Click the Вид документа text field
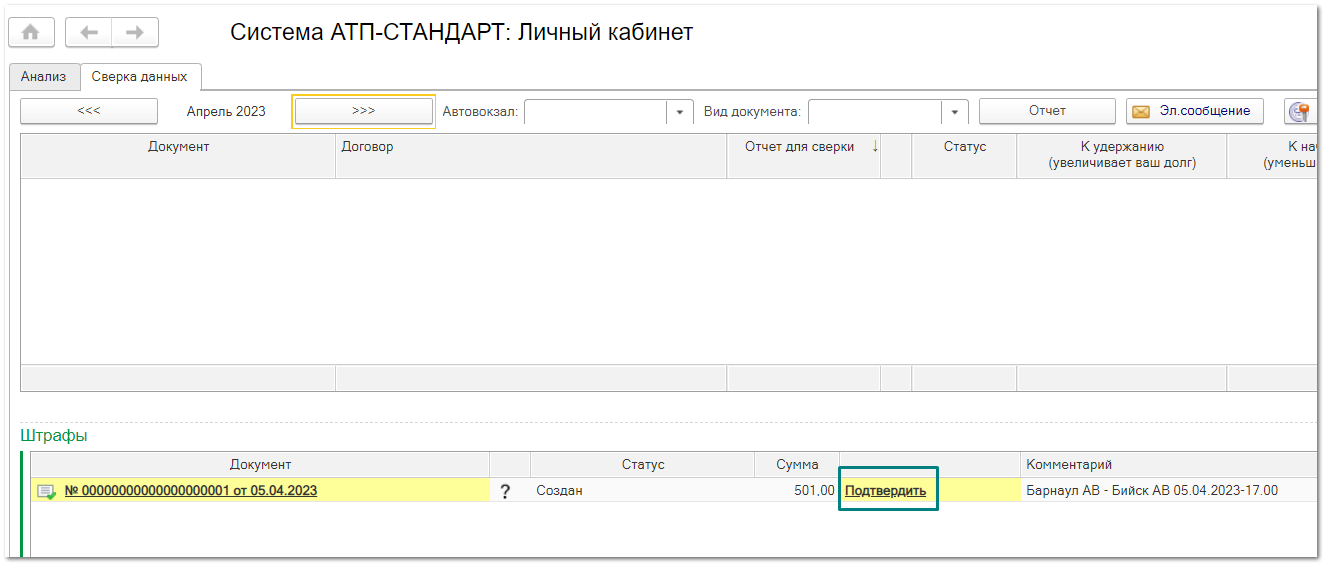This screenshot has height=566, width=1326. (x=875, y=112)
